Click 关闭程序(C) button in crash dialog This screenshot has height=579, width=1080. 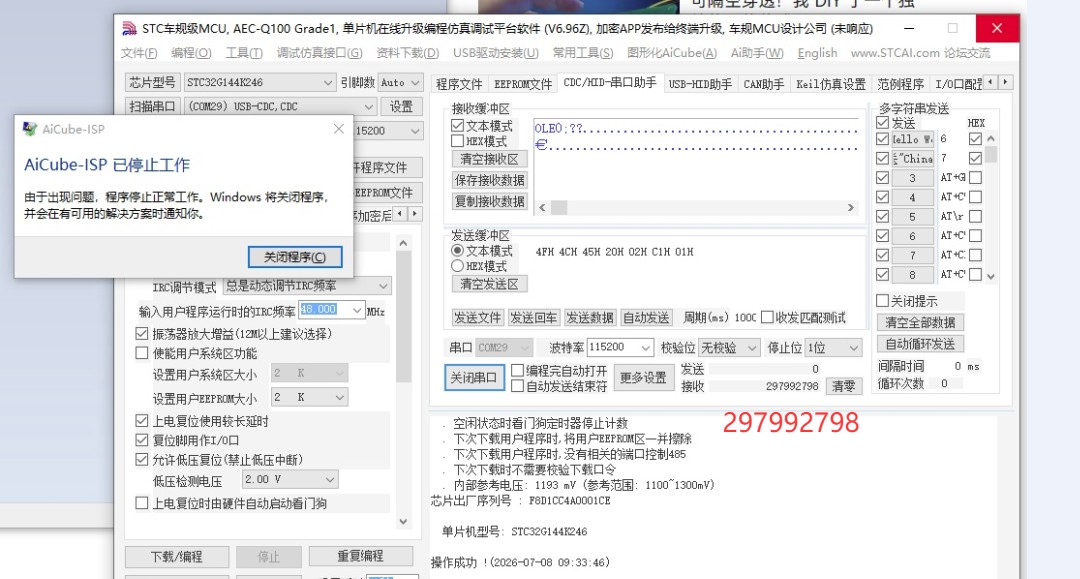point(295,257)
